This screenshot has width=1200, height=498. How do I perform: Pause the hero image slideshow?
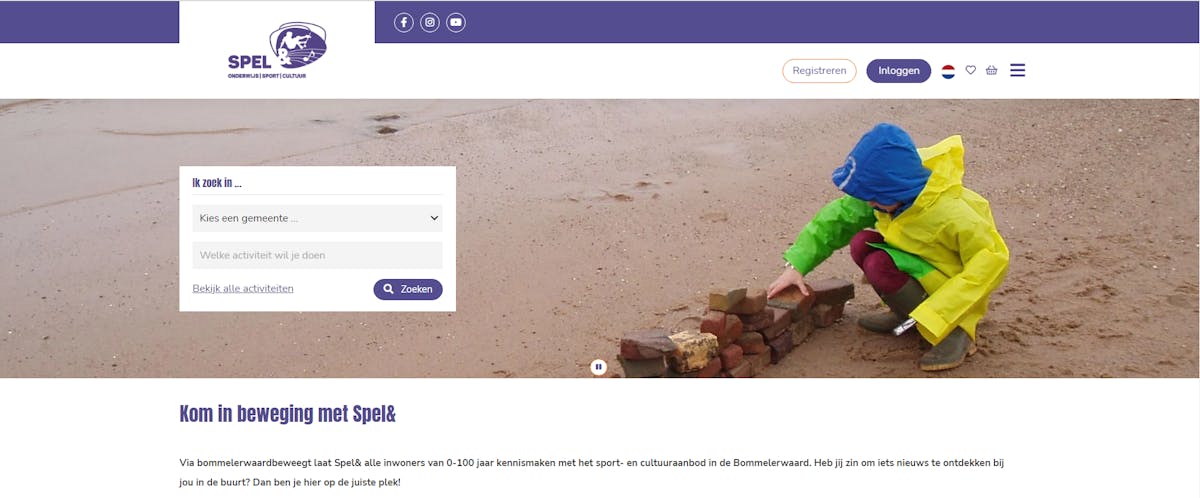(x=599, y=367)
